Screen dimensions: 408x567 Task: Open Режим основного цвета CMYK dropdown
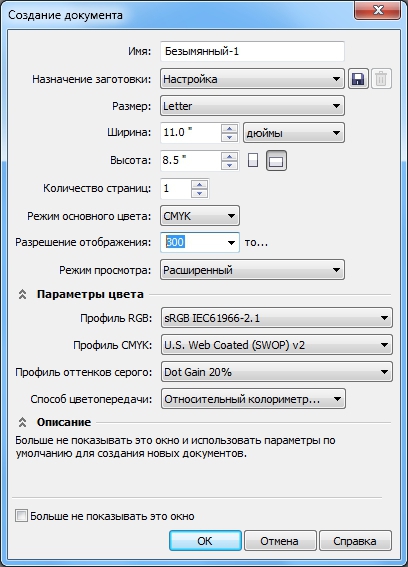click(x=200, y=216)
